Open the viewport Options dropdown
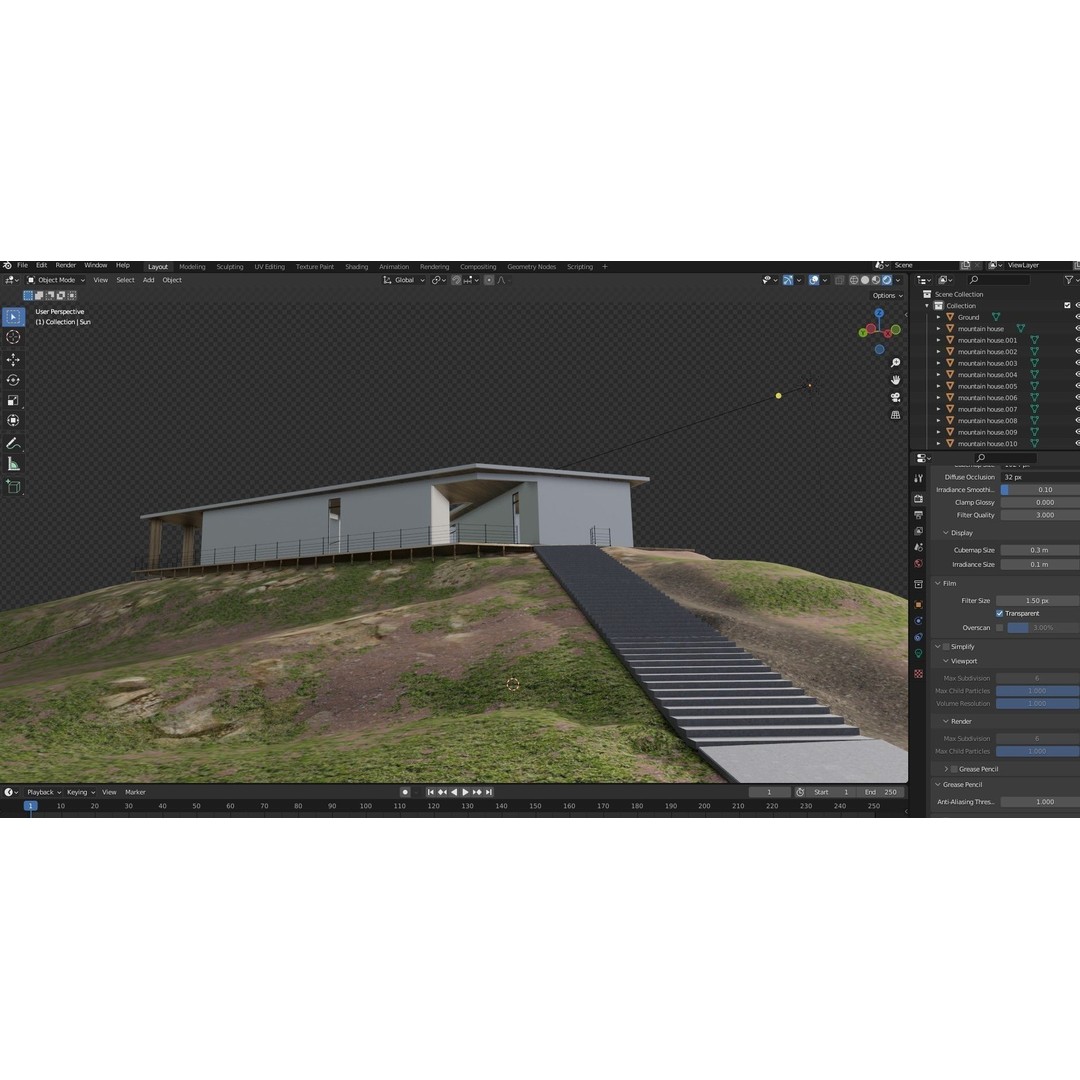The height and width of the screenshot is (1080, 1080). (887, 295)
